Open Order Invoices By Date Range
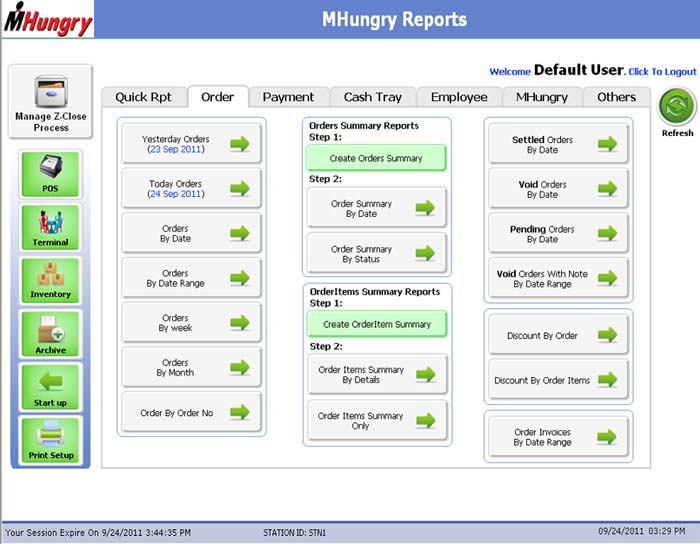This screenshot has height=544, width=700. point(558,436)
